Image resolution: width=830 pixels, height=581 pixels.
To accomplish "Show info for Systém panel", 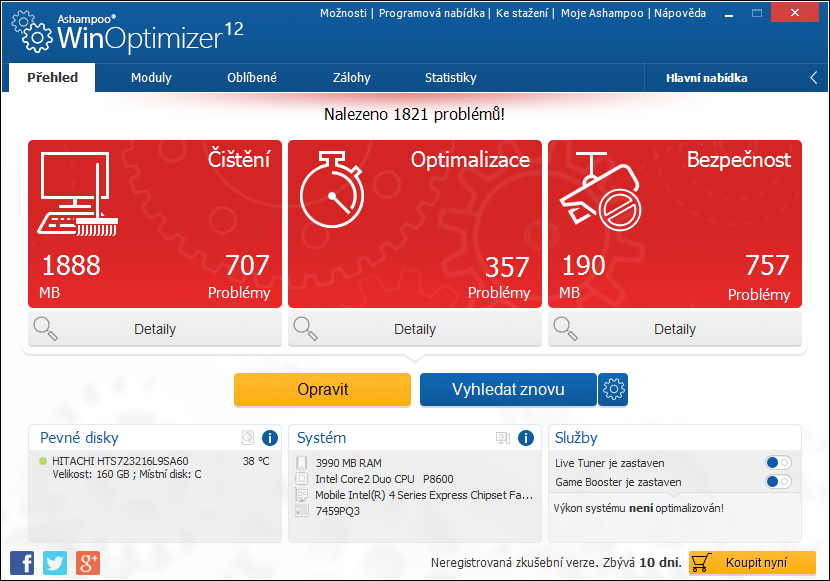I will tap(526, 438).
